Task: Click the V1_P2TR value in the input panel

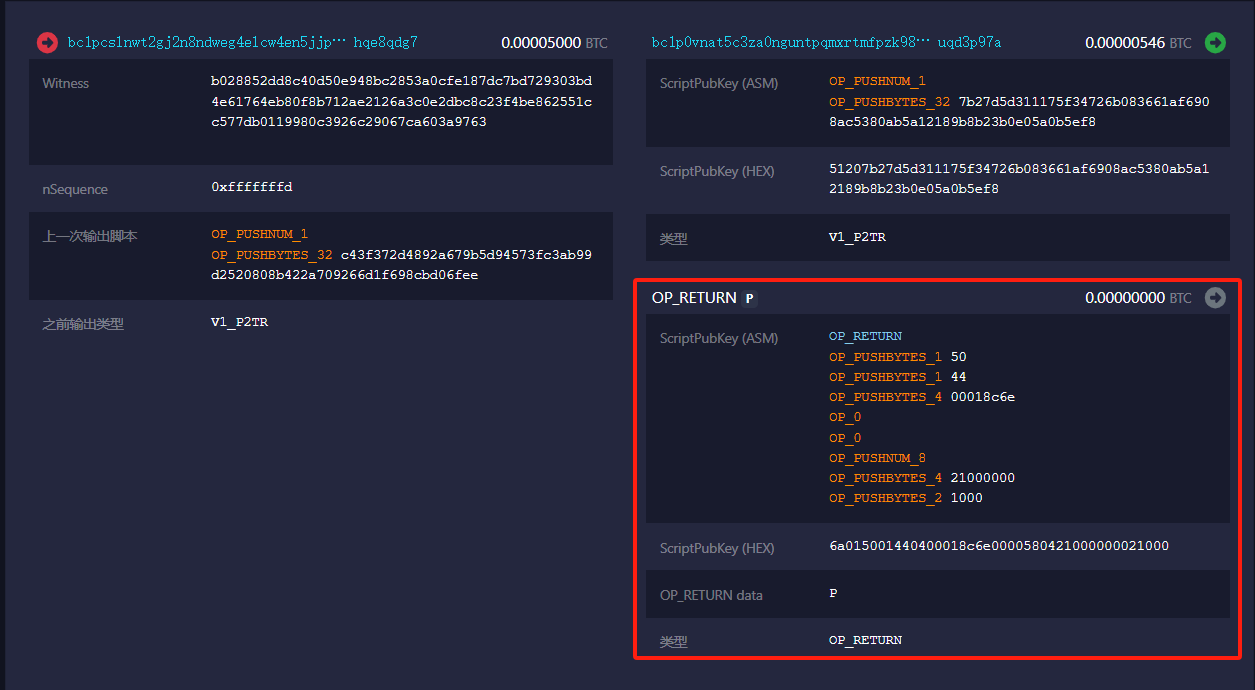Action: pyautogui.click(x=239, y=322)
